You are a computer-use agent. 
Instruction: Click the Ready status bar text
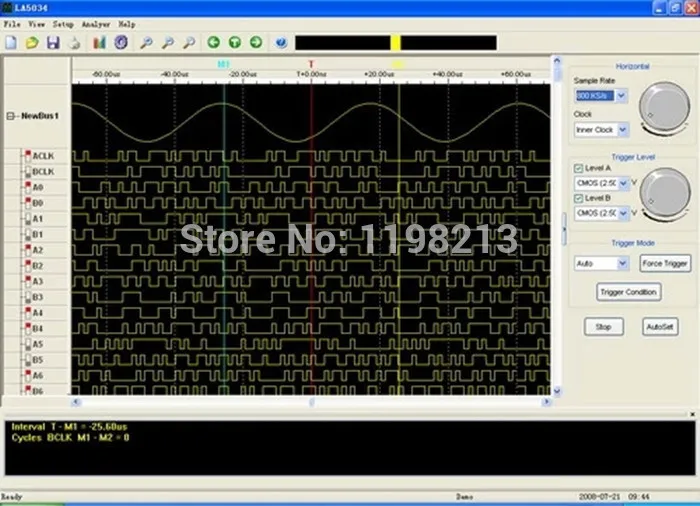pyautogui.click(x=12, y=497)
